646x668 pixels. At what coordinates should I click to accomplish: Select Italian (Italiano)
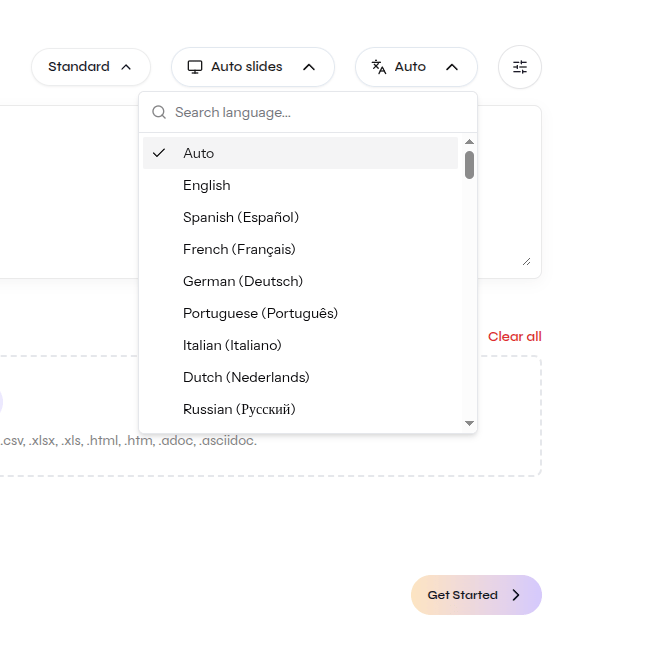300,345
